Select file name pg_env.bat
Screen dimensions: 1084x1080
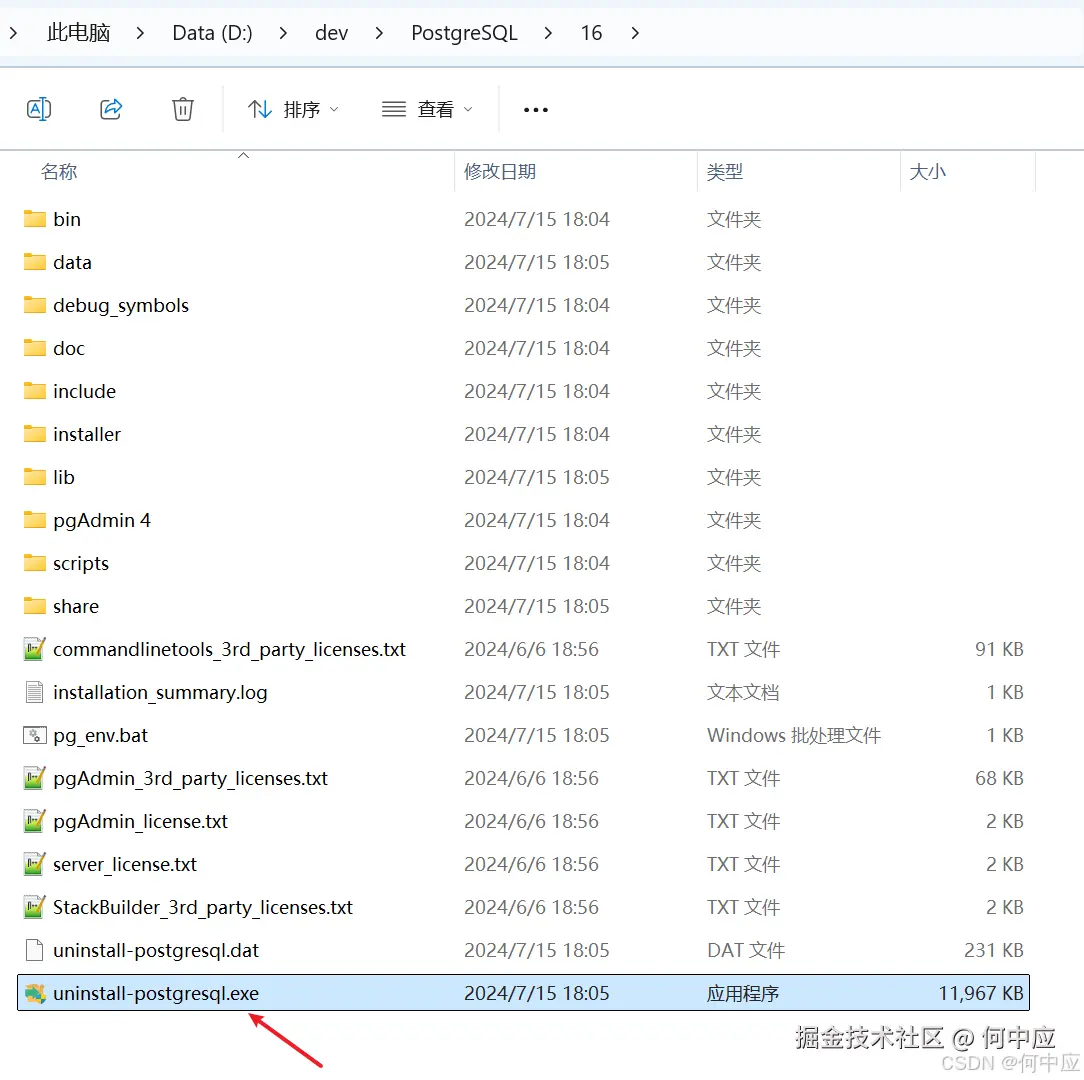(x=100, y=736)
